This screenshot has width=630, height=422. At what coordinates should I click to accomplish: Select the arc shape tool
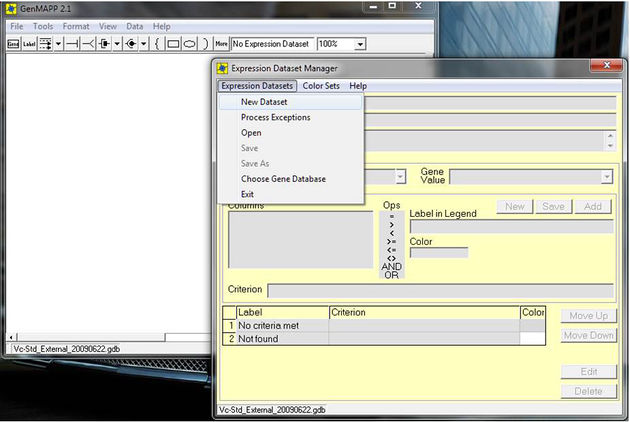pos(205,44)
